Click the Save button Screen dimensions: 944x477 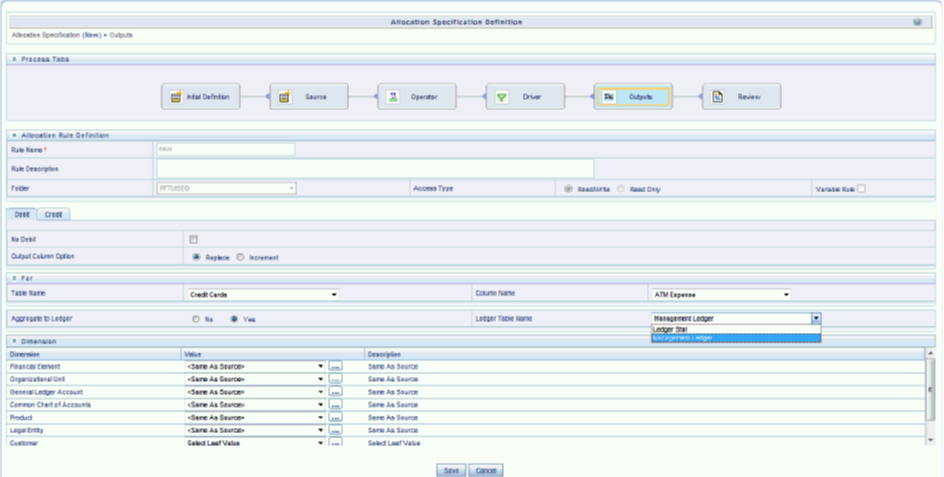(x=451, y=470)
